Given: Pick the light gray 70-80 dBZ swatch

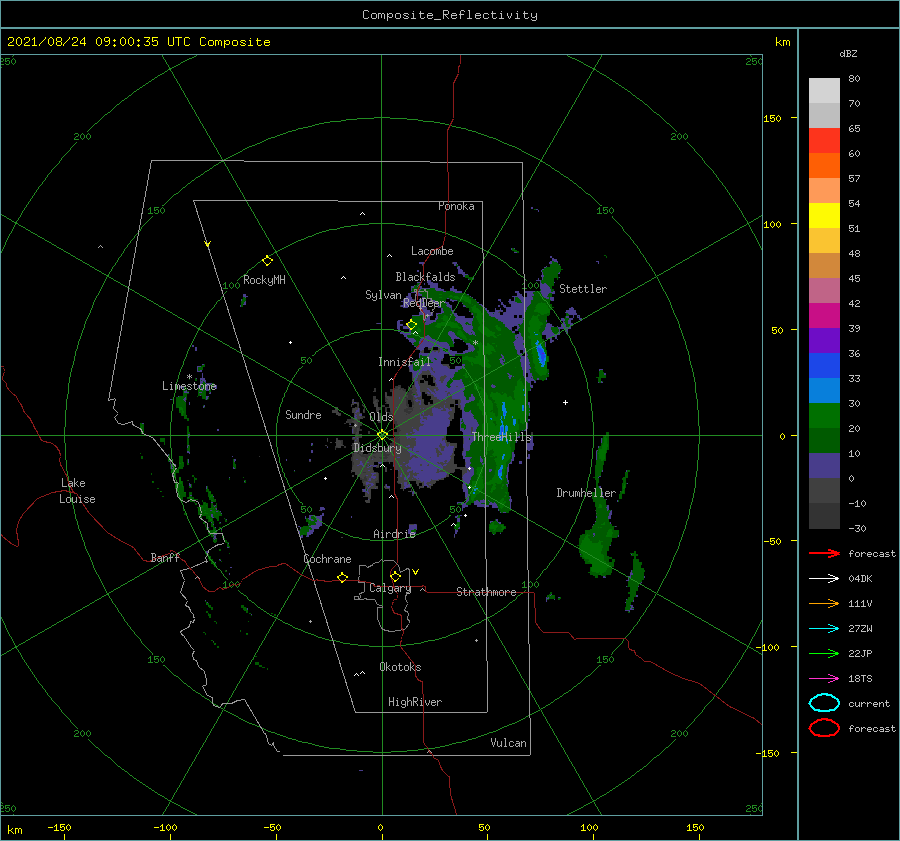Looking at the screenshot, I should 824,91.
